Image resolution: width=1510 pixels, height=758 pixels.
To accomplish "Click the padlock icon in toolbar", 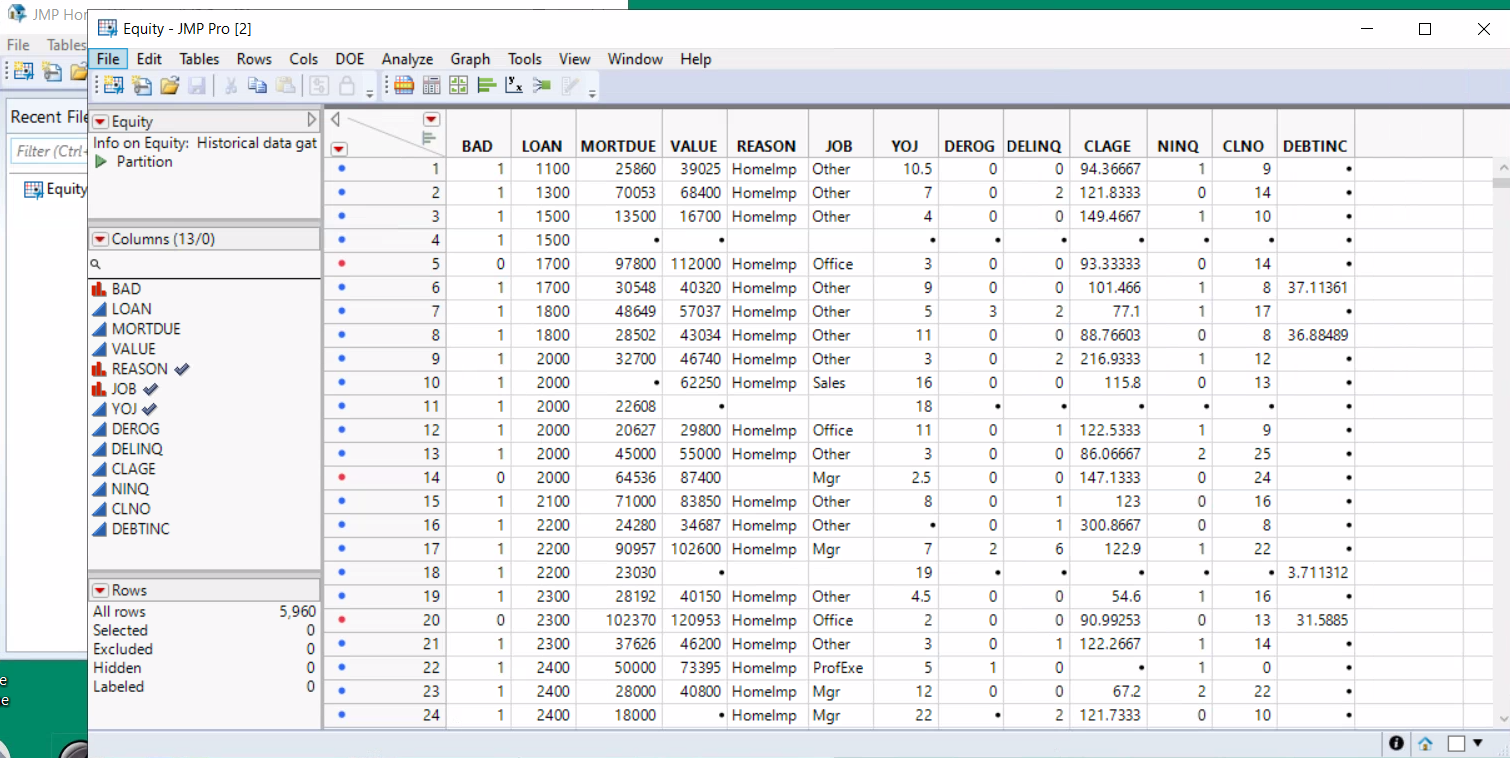I will 347,85.
